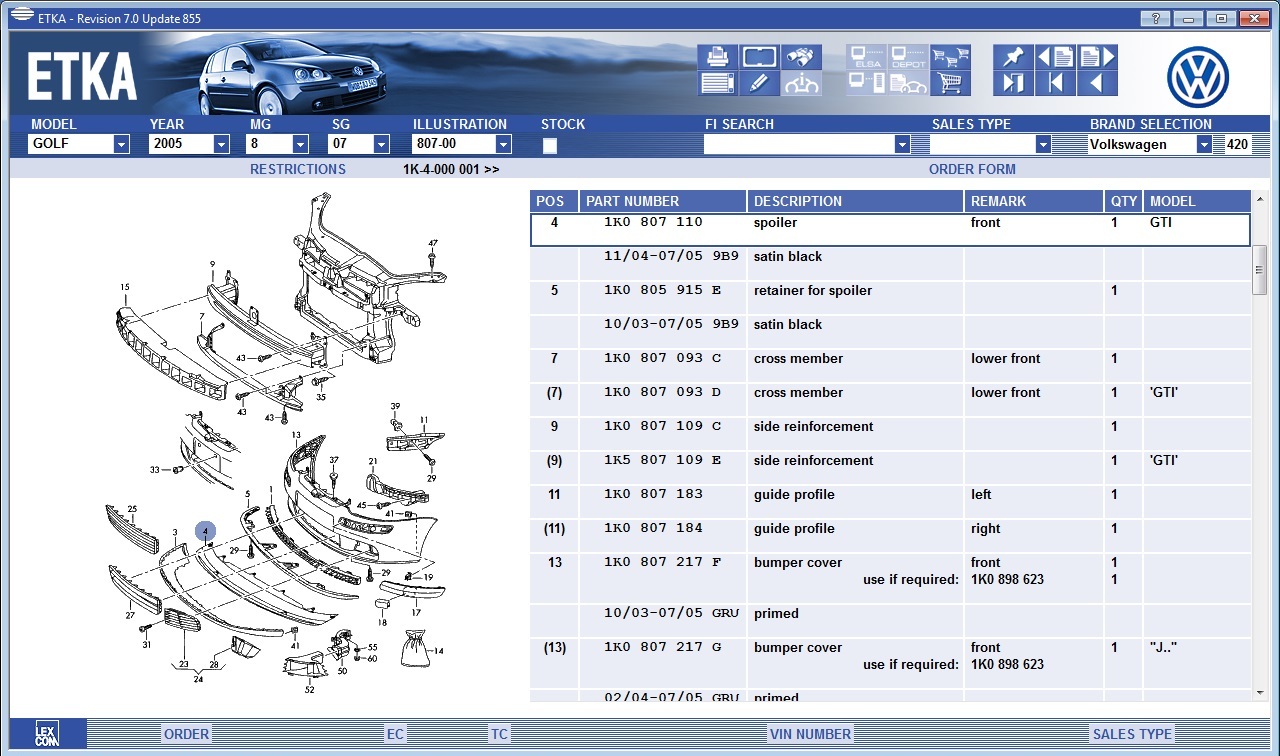Image resolution: width=1280 pixels, height=756 pixels.
Task: Click the pushpin icon
Action: point(1013,57)
